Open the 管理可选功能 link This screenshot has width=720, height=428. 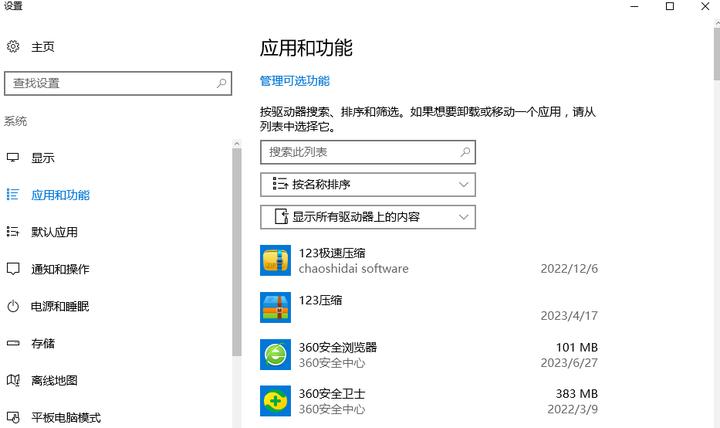(295, 81)
